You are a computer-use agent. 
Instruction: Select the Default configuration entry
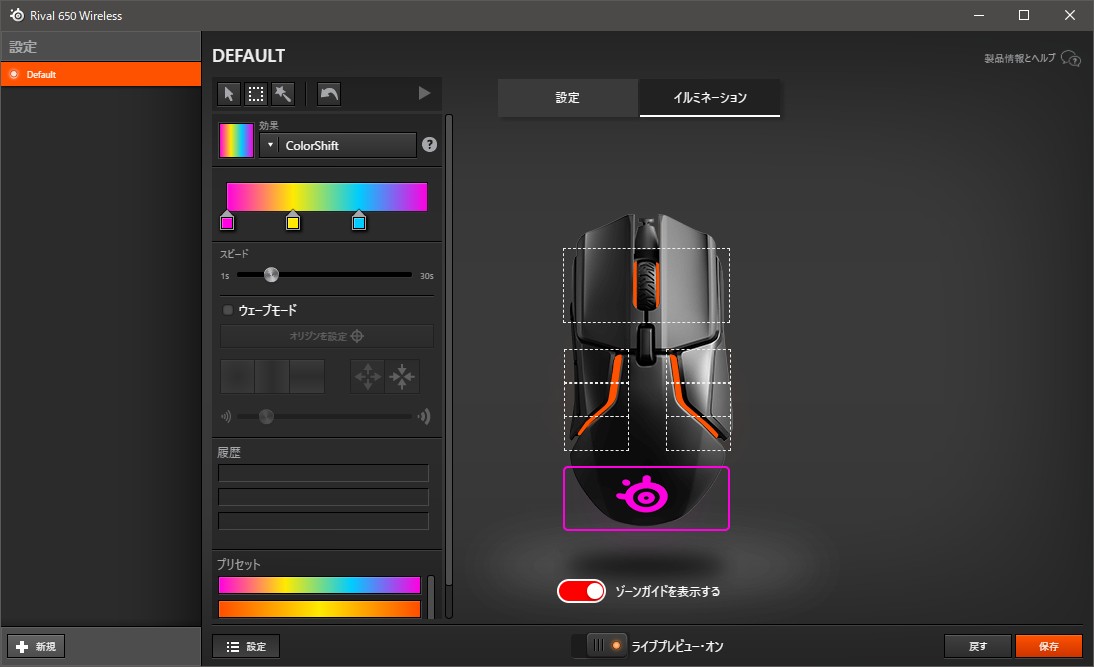(101, 74)
